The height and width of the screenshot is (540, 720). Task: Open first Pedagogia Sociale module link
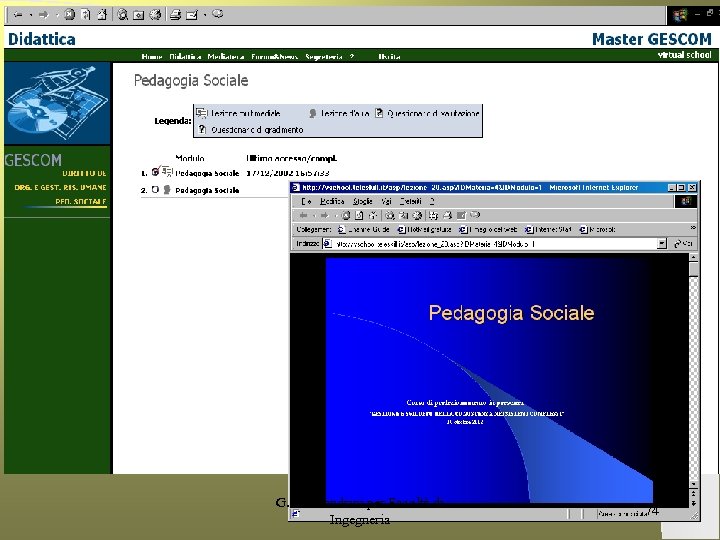[207, 173]
